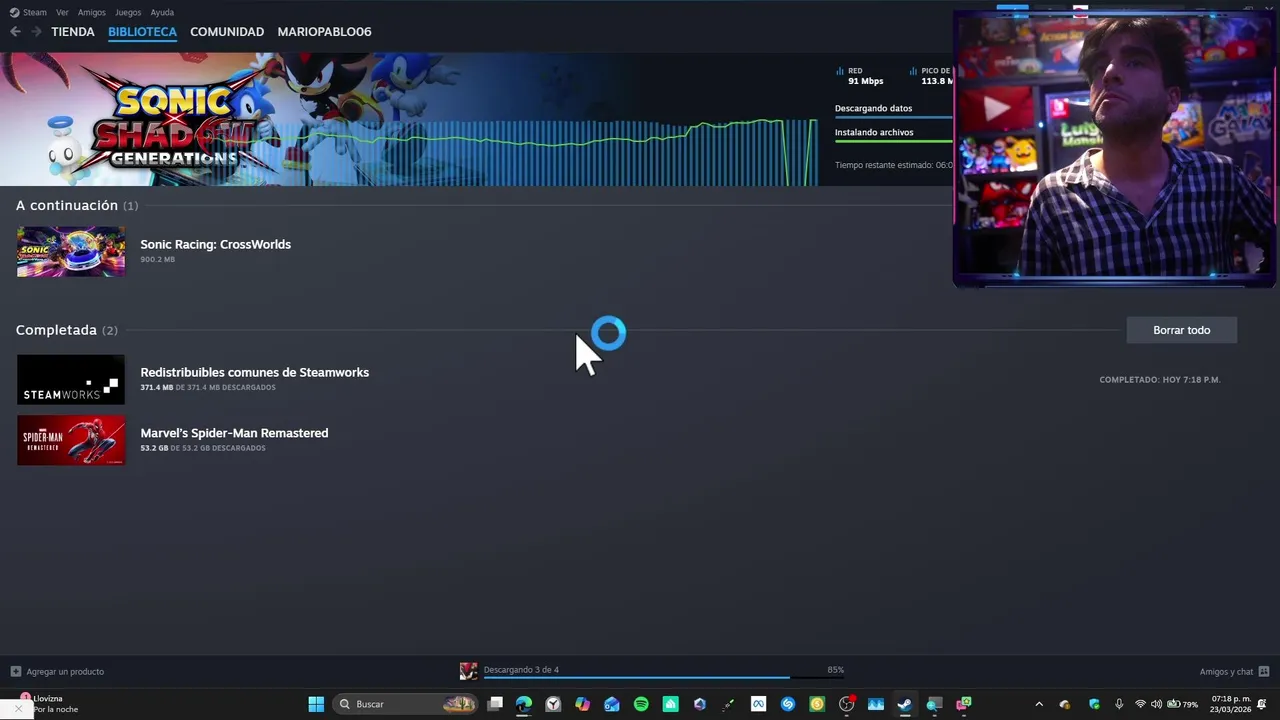Open the Ver menu
This screenshot has width=1280, height=720.
[62, 12]
